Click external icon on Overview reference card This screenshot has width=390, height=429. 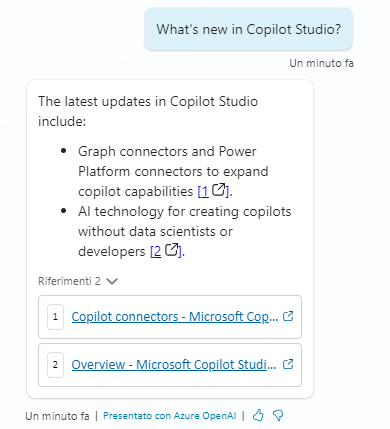[x=288, y=364]
